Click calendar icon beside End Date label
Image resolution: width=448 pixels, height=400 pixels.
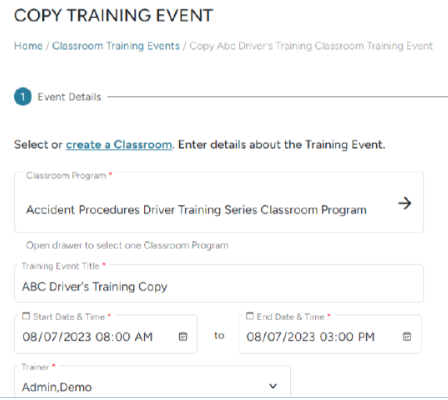250,316
